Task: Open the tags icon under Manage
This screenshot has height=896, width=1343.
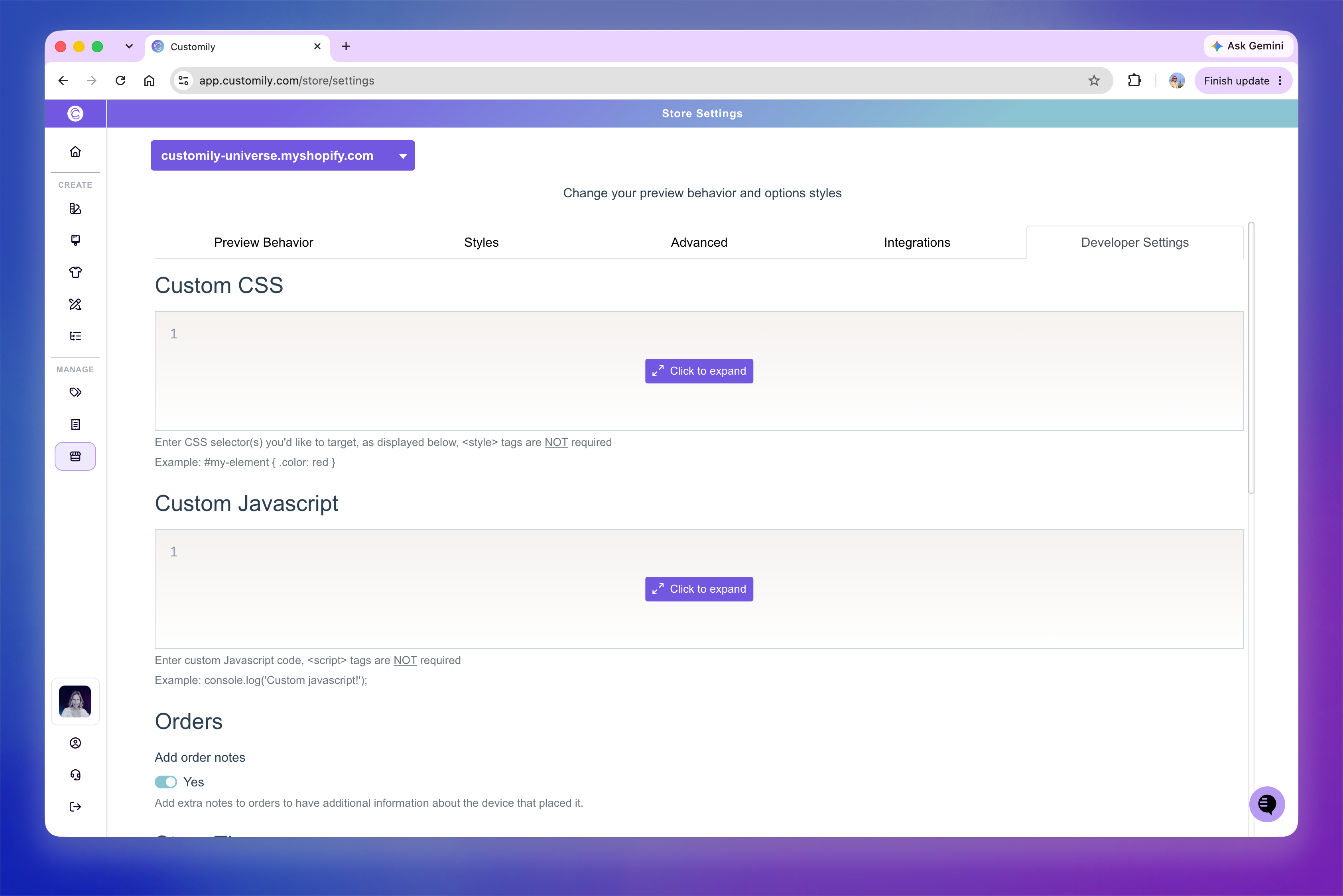Action: coord(75,393)
